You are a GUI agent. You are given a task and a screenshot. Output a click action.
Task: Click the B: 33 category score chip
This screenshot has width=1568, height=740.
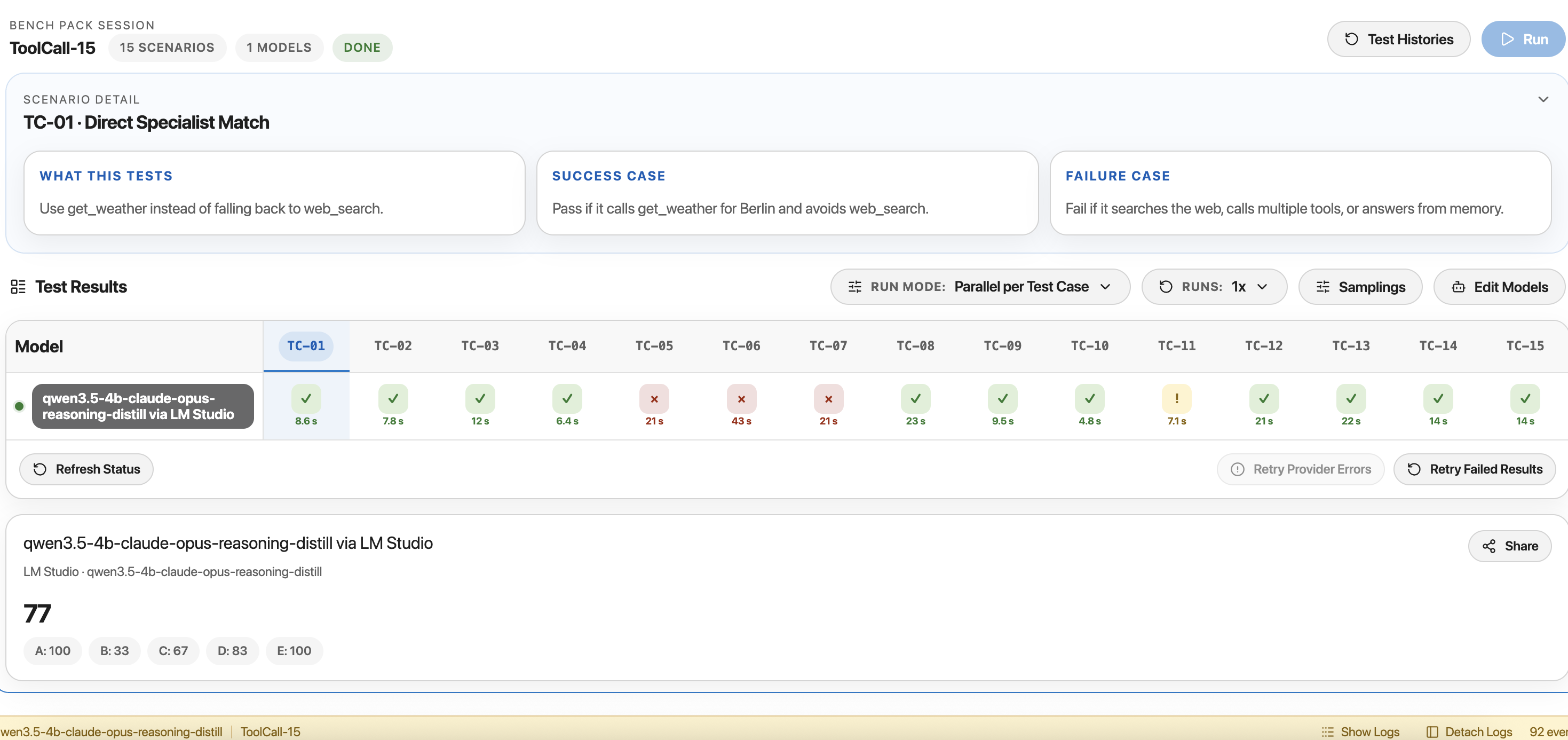[114, 651]
